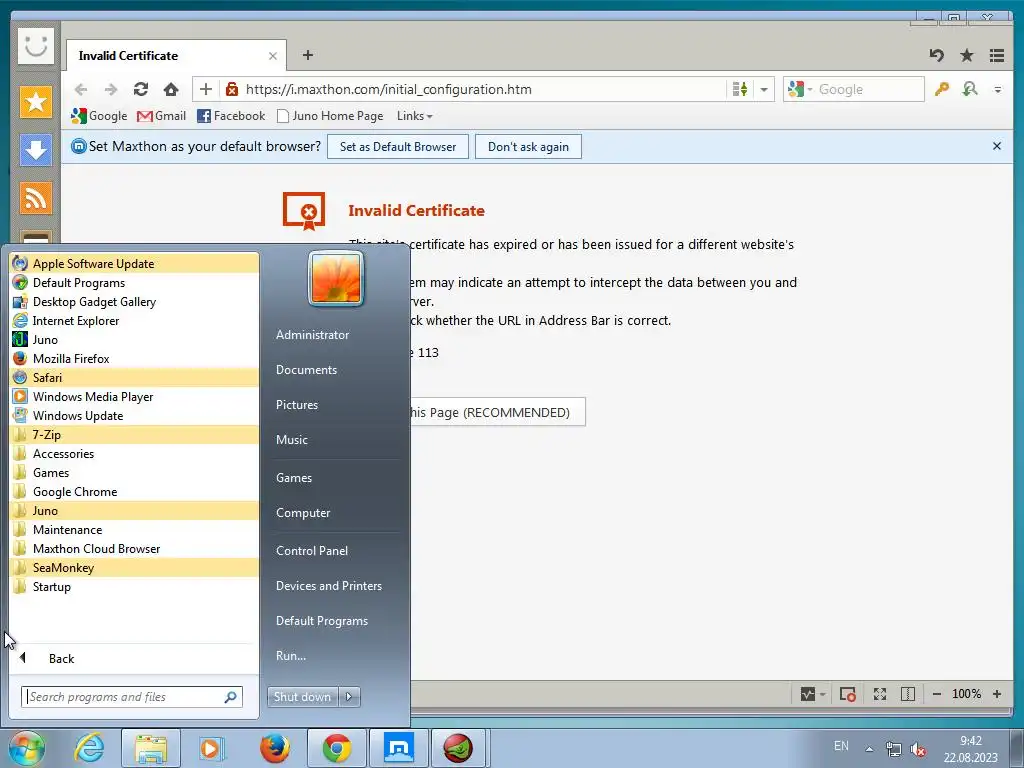
Task: Go to the home page
Action: pyautogui.click(x=171, y=89)
